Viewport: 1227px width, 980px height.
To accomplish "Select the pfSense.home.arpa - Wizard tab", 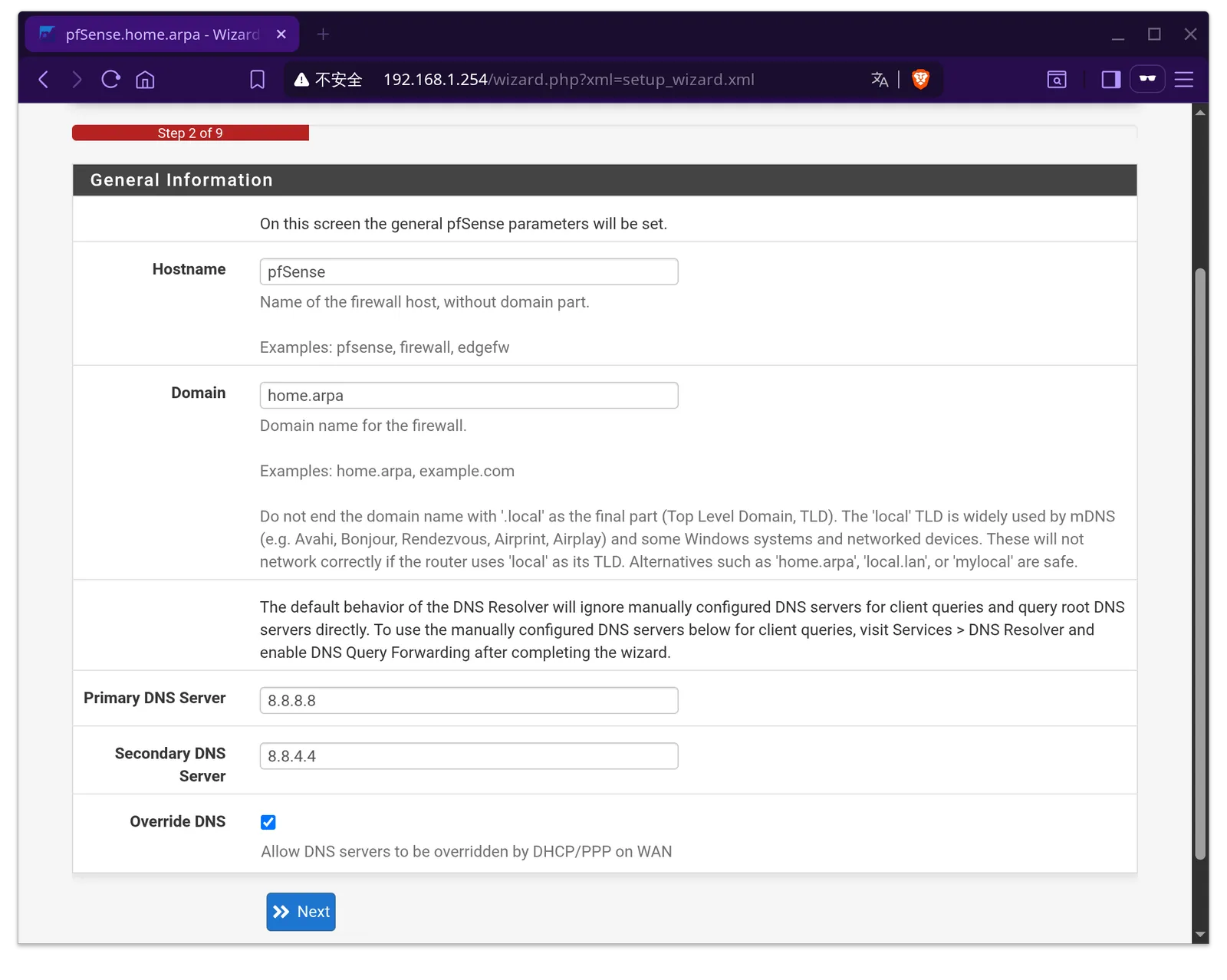I will [x=162, y=35].
